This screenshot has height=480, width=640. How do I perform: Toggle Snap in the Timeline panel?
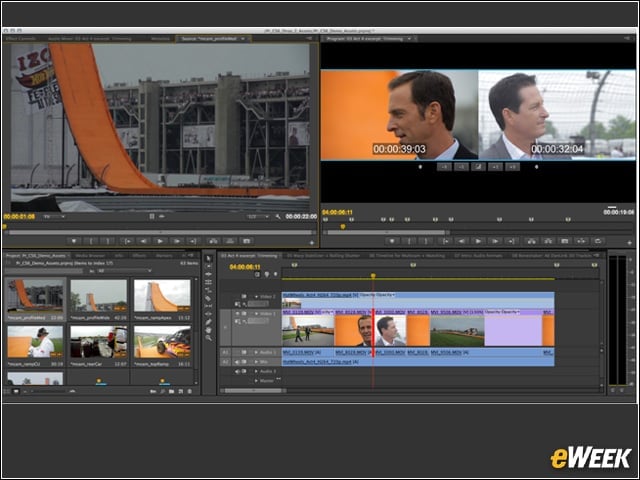pyautogui.click(x=258, y=275)
